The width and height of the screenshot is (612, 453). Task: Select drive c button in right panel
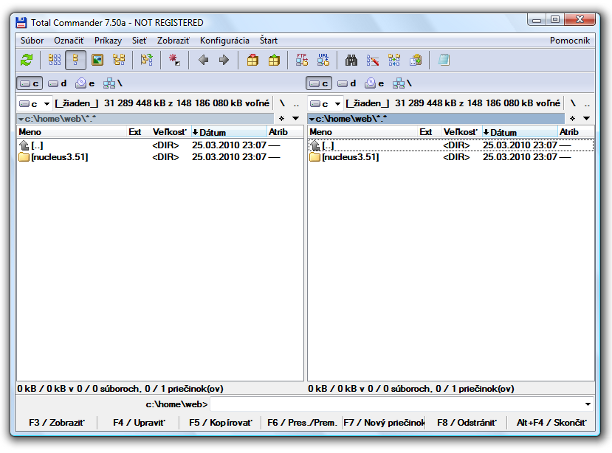(319, 83)
